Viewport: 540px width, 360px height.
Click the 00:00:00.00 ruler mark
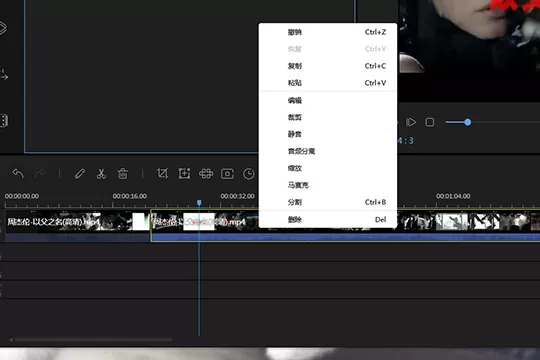(x=22, y=196)
